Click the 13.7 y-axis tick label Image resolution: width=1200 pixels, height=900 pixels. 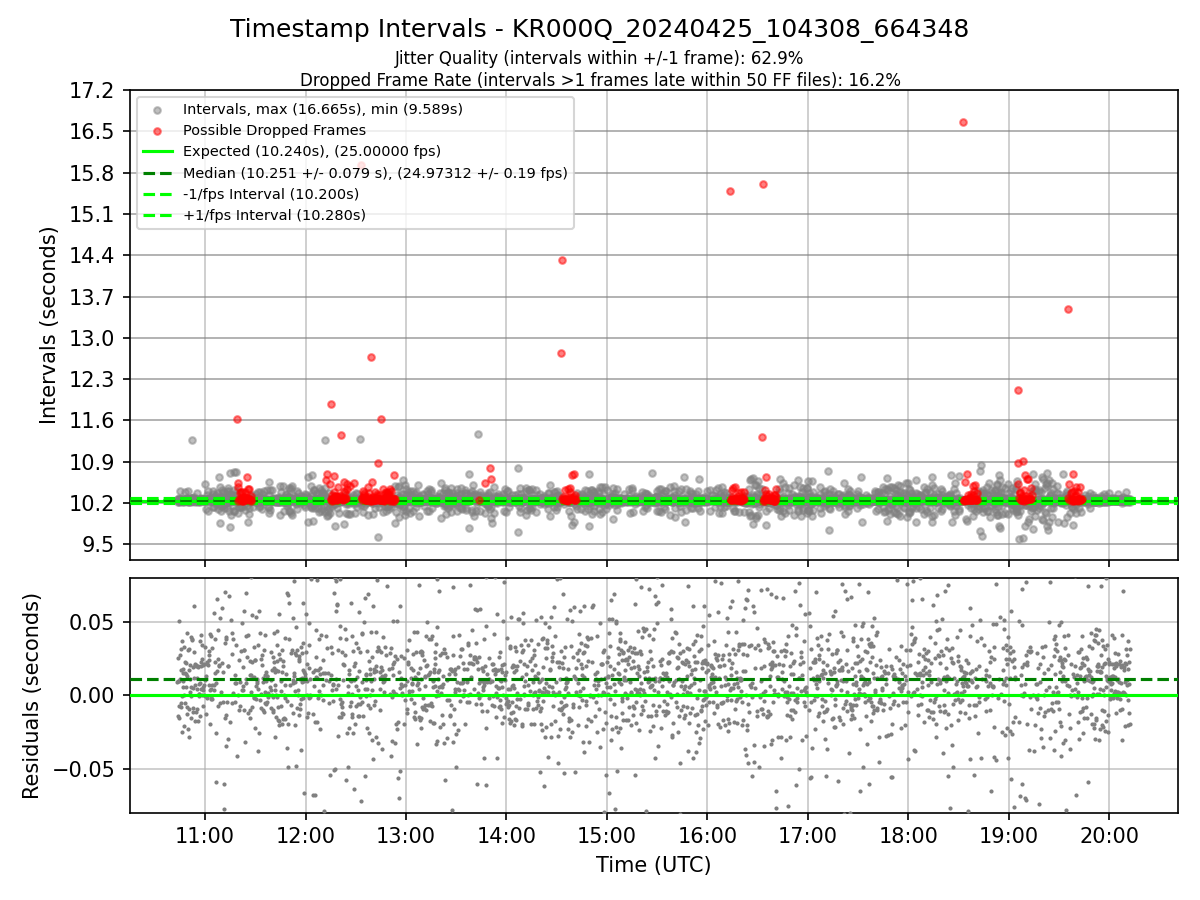(x=94, y=297)
